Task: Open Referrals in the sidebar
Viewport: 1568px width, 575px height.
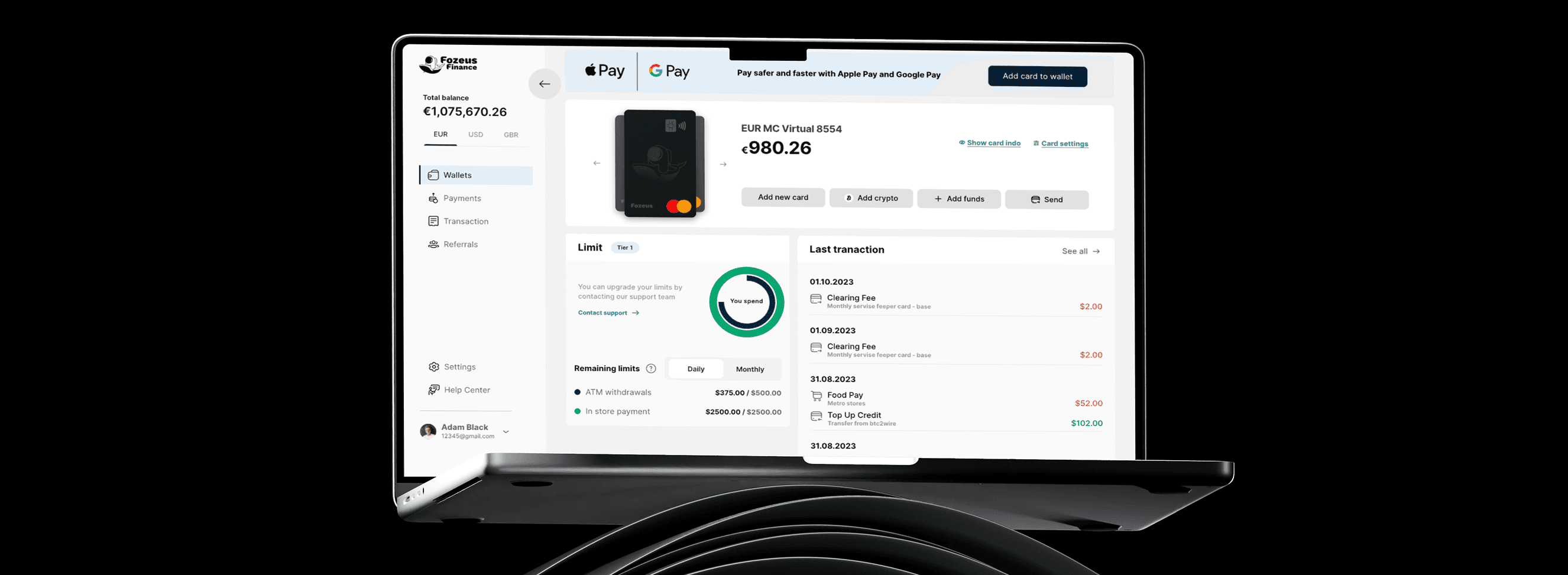Action: point(453,245)
